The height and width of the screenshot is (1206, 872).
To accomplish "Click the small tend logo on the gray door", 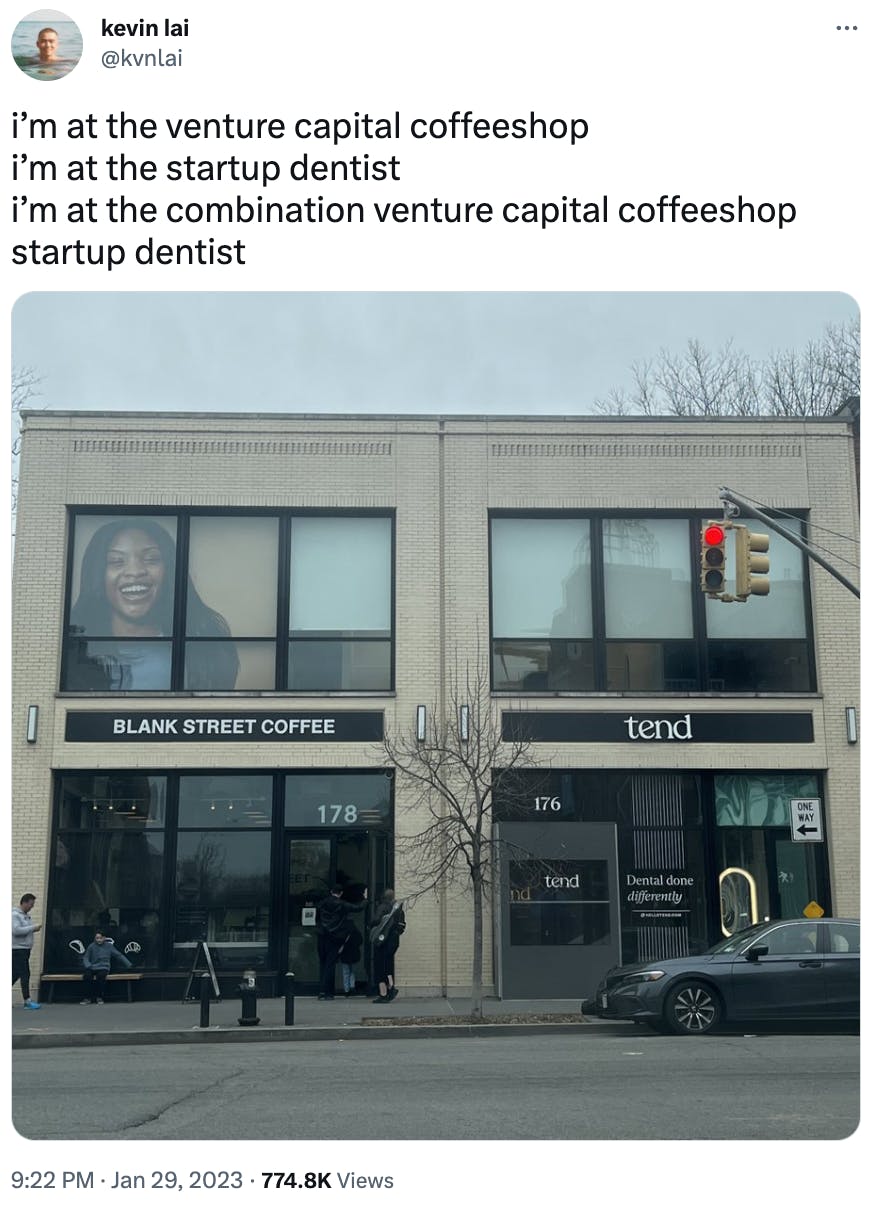I will [x=561, y=881].
